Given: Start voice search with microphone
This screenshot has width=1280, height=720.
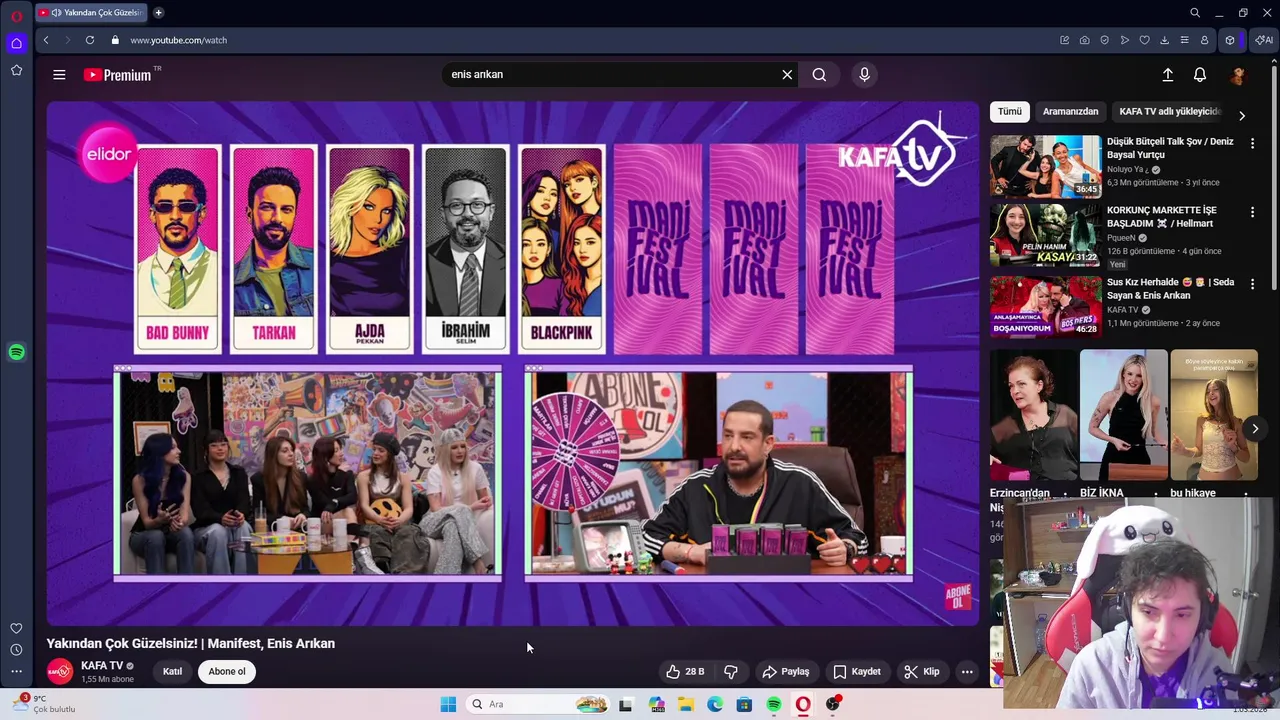Looking at the screenshot, I should 865,75.
